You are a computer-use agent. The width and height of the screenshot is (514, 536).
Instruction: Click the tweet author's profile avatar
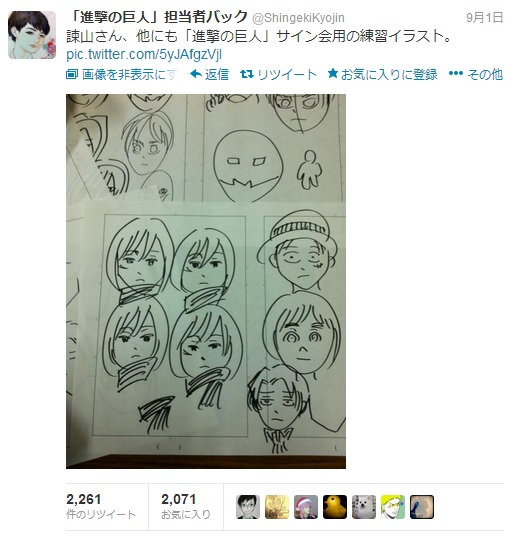(32, 35)
